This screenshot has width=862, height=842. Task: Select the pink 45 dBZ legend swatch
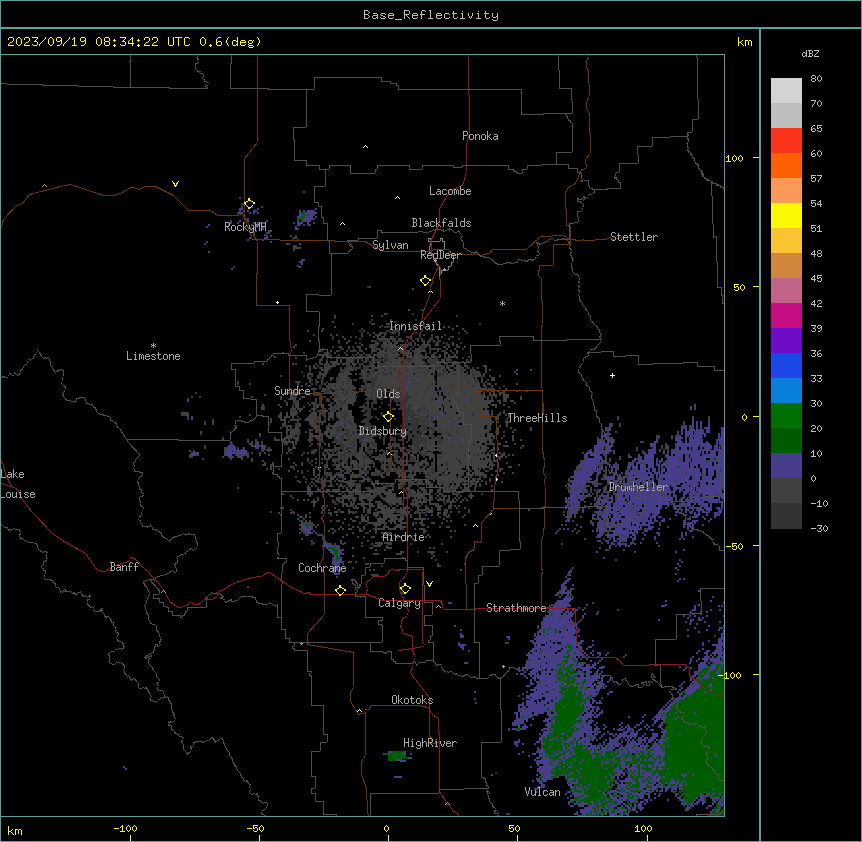coord(786,290)
